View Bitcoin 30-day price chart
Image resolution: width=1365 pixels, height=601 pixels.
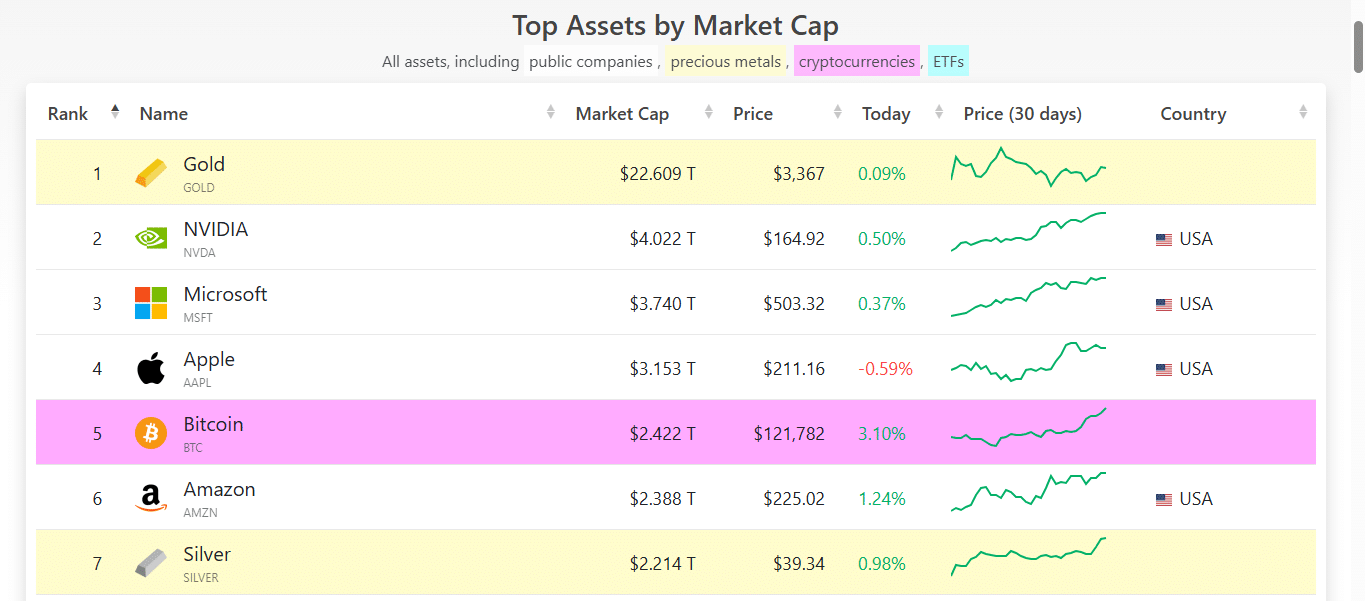coord(1028,430)
